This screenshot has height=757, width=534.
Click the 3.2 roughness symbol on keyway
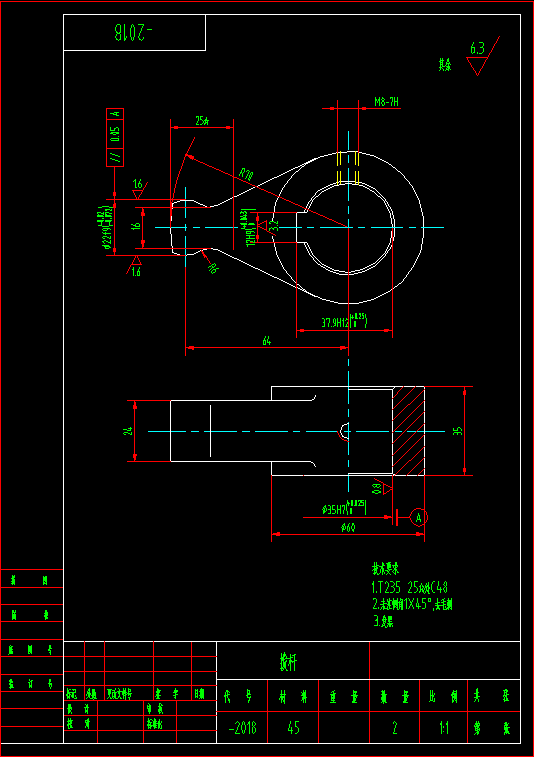268,225
